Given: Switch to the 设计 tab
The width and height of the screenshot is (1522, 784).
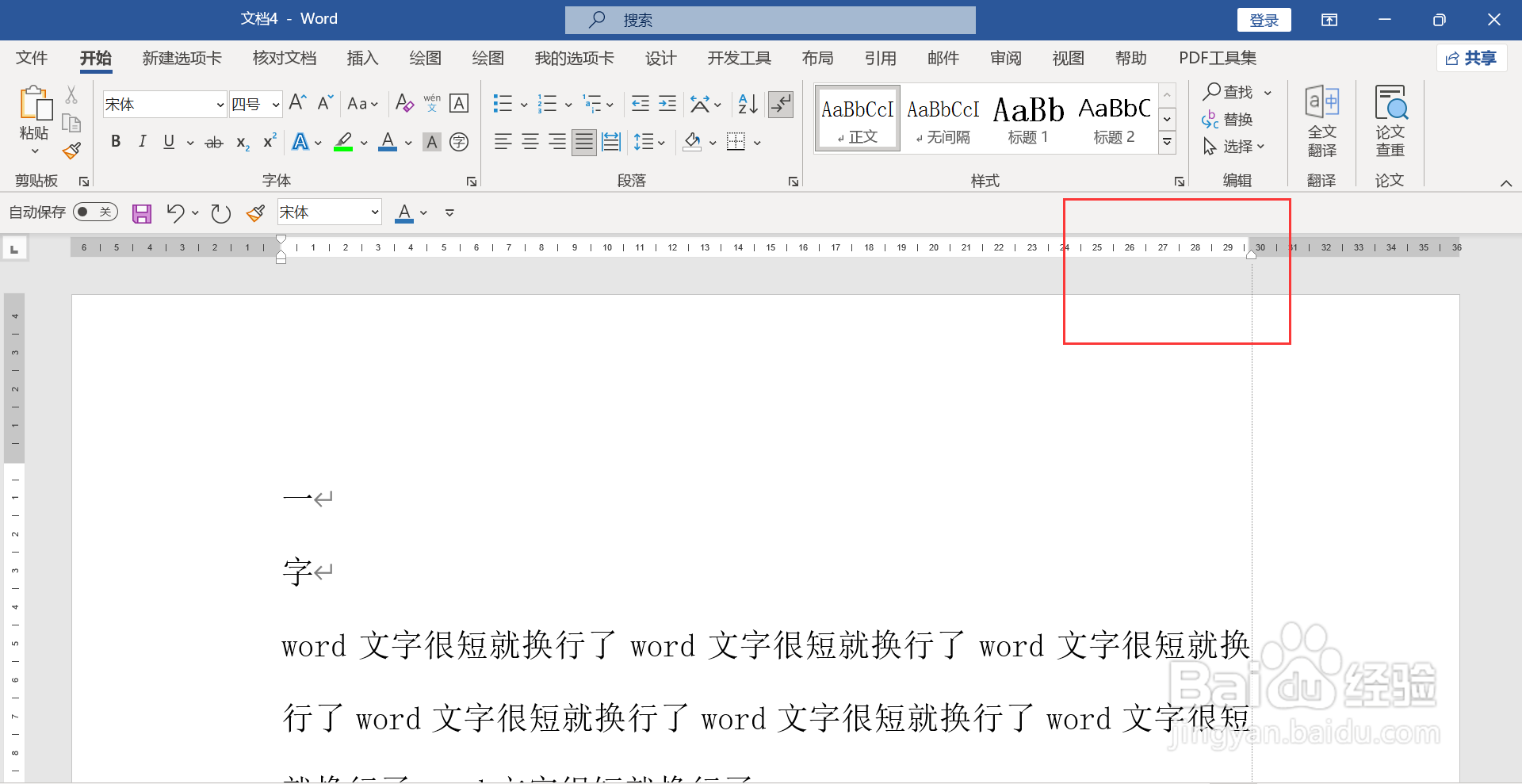Looking at the screenshot, I should pos(660,58).
